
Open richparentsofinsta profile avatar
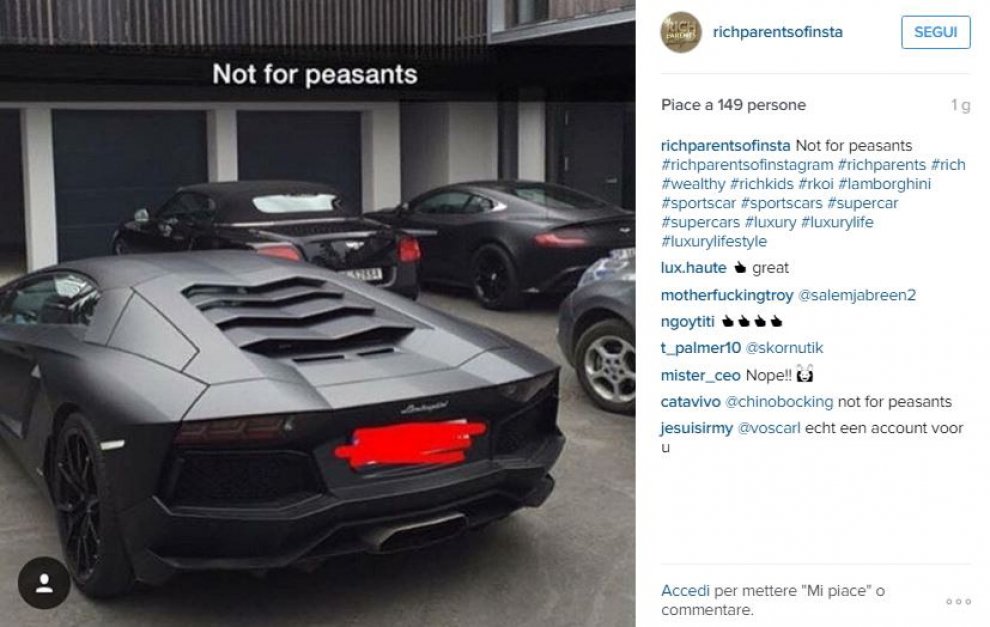pyautogui.click(x=681, y=32)
